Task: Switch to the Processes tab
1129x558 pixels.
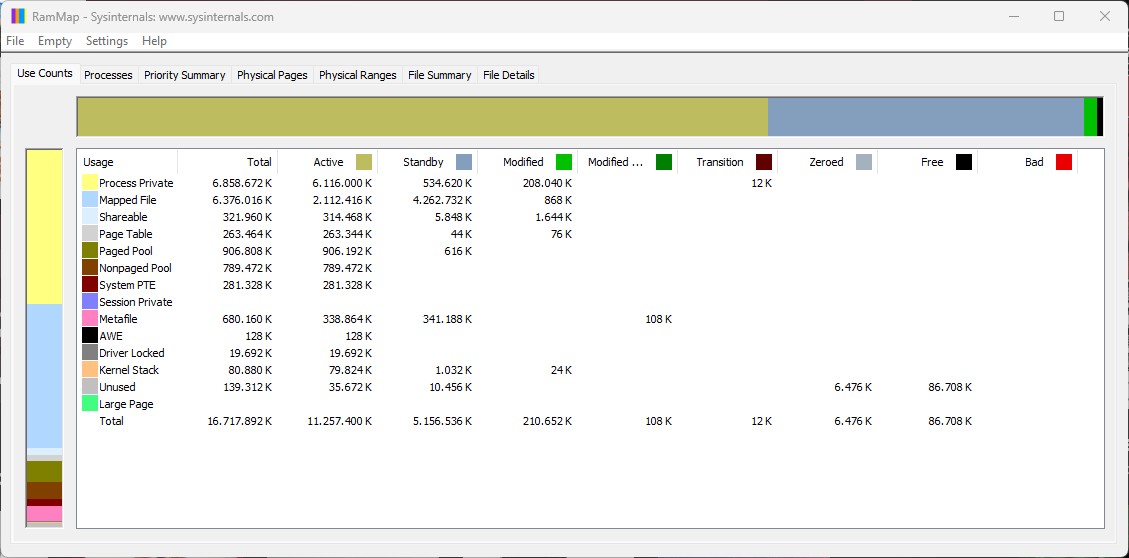Action: pyautogui.click(x=108, y=75)
